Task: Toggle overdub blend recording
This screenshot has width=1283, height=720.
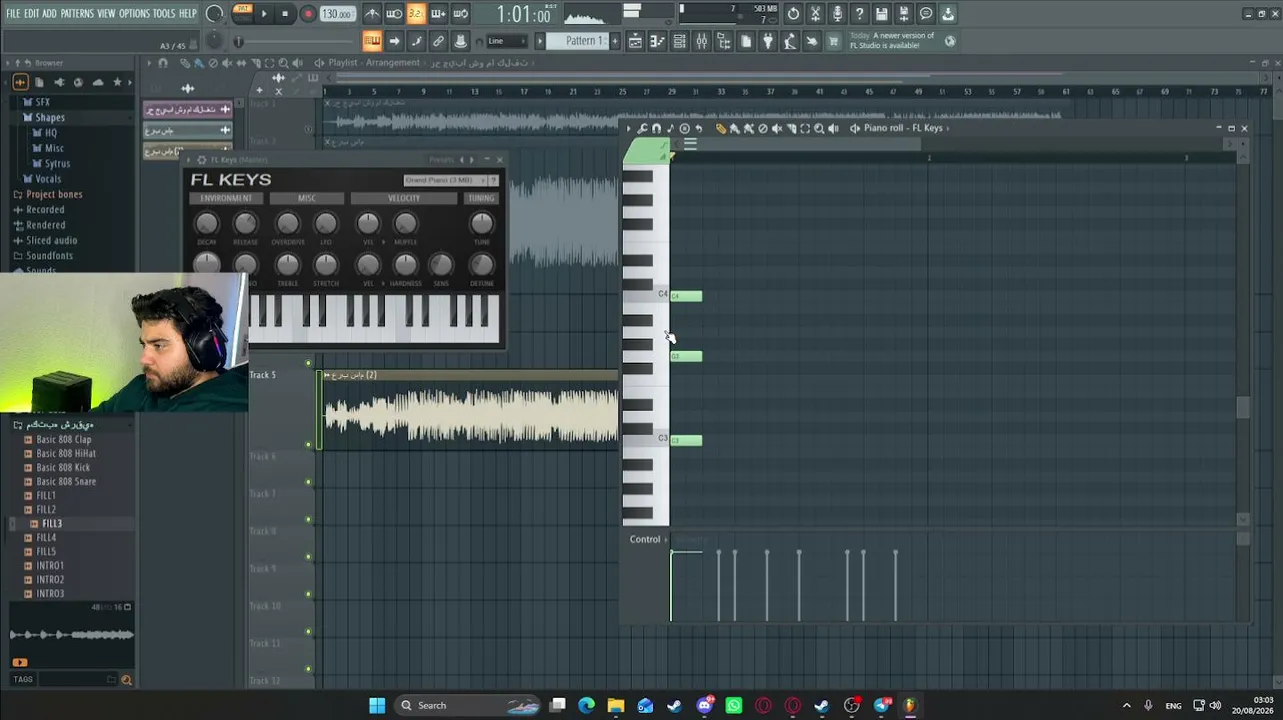Action: pos(438,14)
